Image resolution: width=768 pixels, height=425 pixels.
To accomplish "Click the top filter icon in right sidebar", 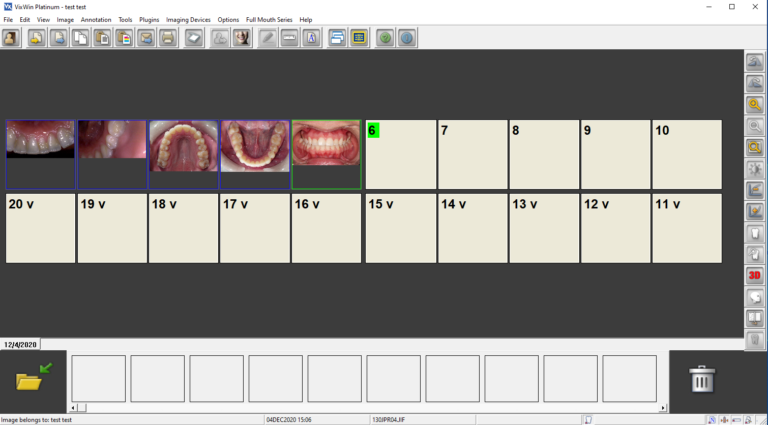I will [x=755, y=62].
